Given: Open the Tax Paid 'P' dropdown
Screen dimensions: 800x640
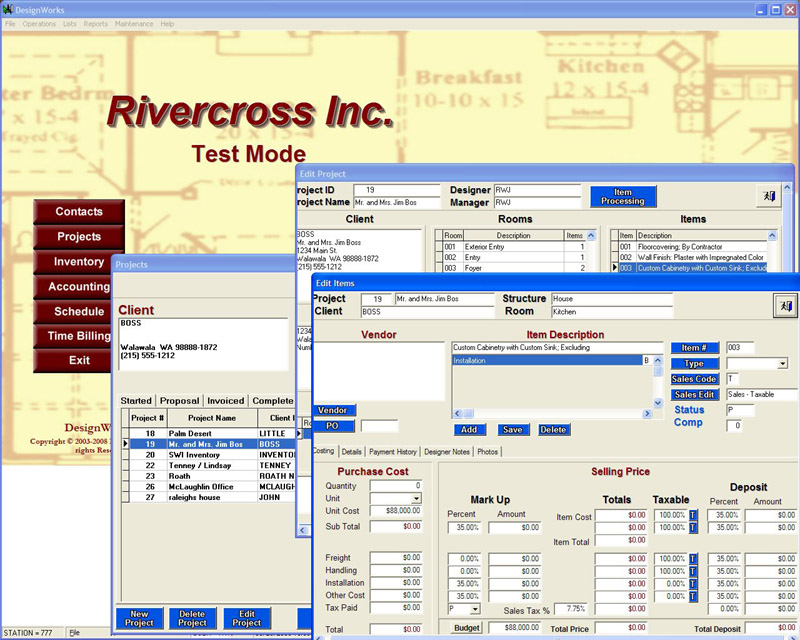Looking at the screenshot, I should coord(475,609).
